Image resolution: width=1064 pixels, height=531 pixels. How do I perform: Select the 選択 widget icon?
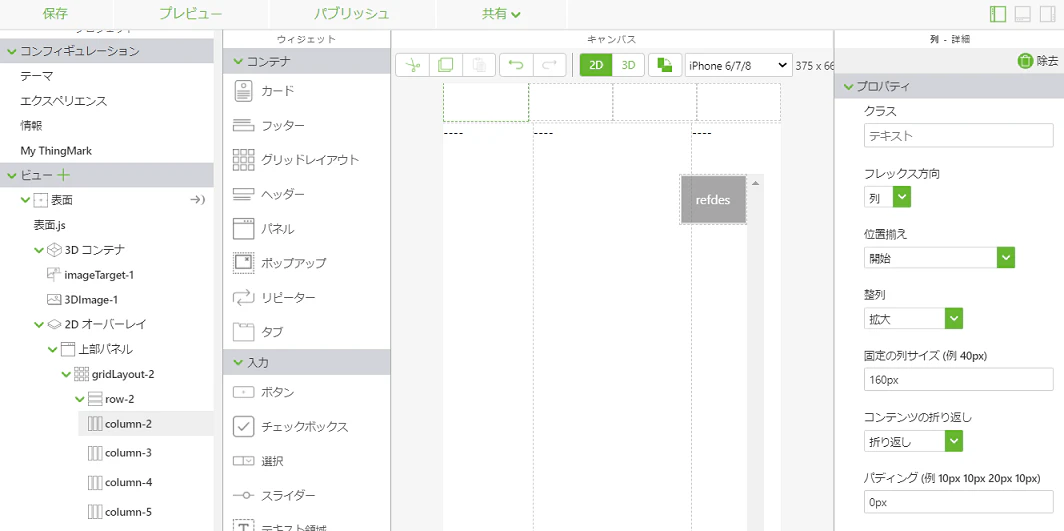click(243, 461)
